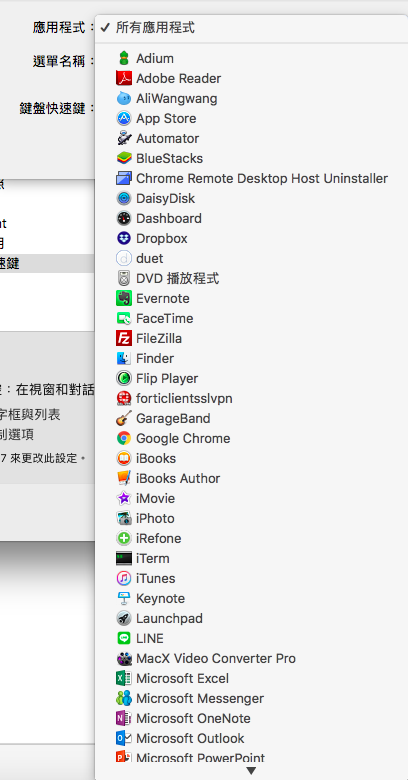
Task: Select forticlientsslvpn from the list
Action: click(x=251, y=398)
